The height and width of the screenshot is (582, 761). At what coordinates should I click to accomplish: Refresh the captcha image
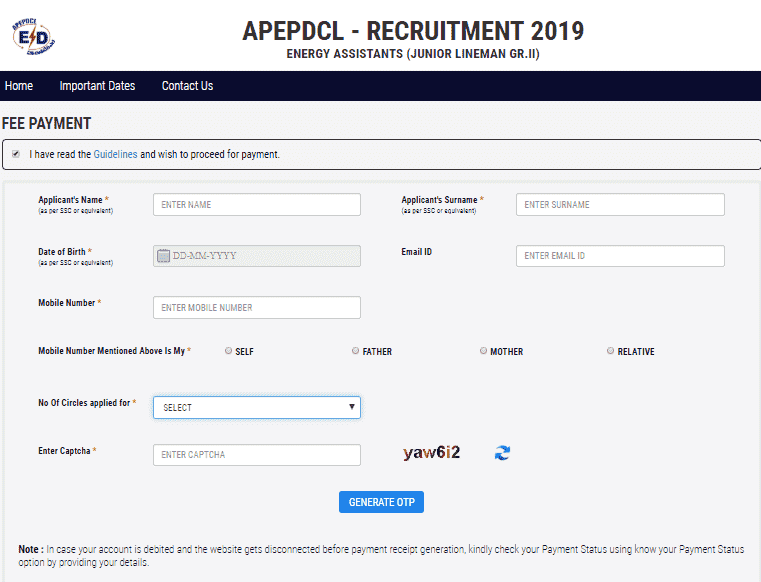[x=502, y=452]
